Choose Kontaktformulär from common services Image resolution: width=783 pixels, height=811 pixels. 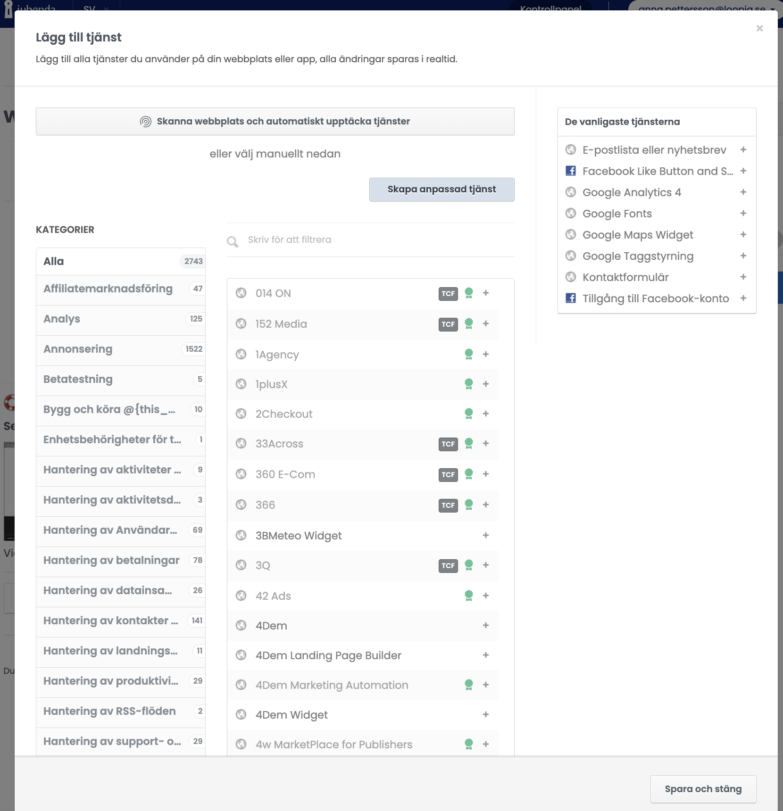point(626,277)
